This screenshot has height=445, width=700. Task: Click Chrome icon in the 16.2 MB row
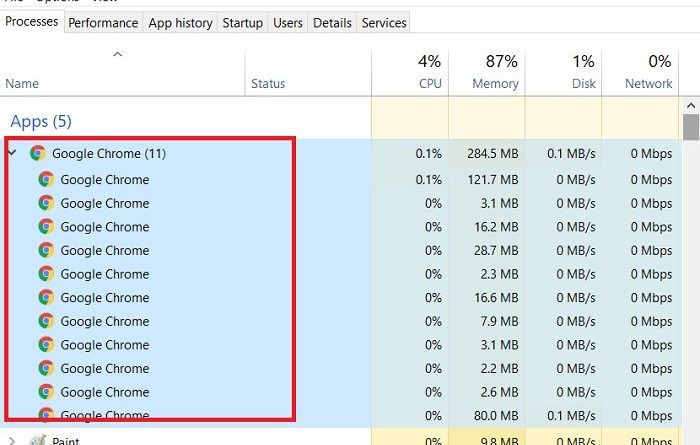click(46, 227)
